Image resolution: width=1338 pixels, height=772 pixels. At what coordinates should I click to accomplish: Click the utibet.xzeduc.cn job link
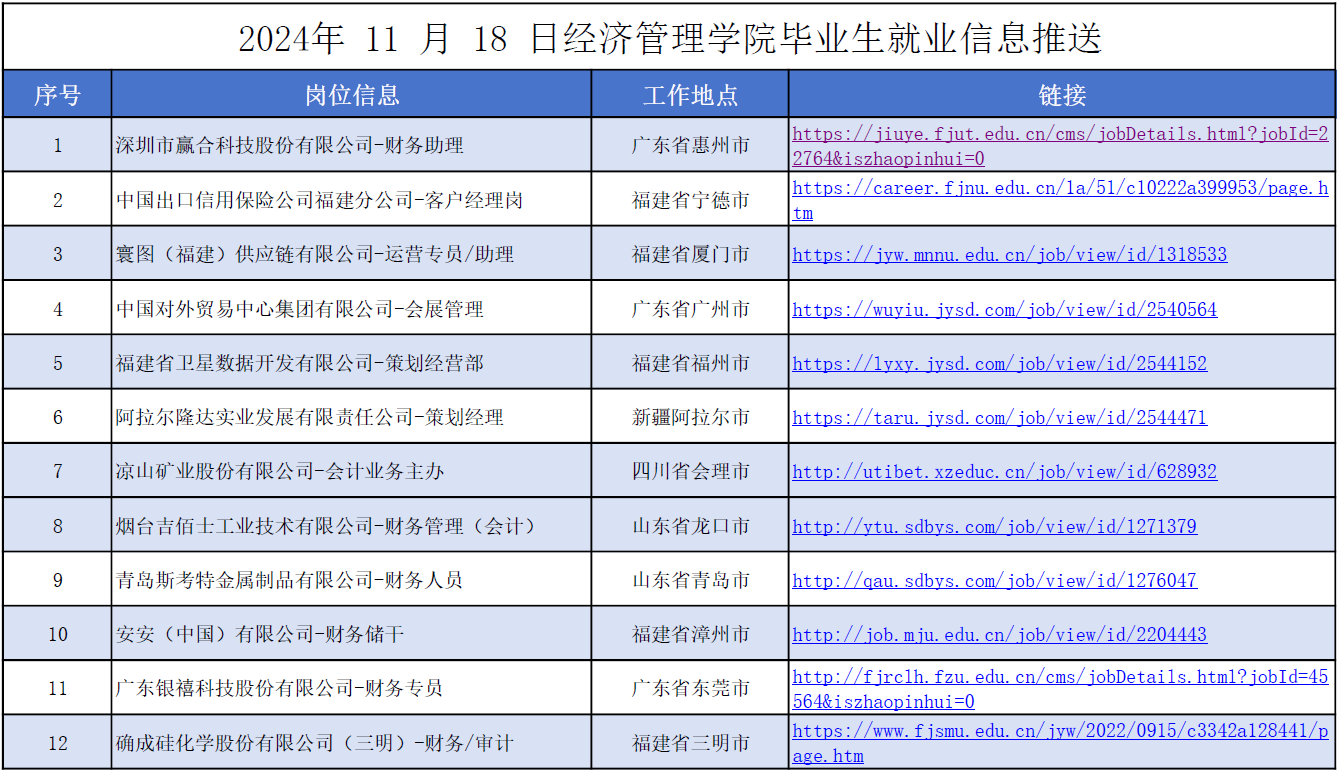coord(1004,472)
